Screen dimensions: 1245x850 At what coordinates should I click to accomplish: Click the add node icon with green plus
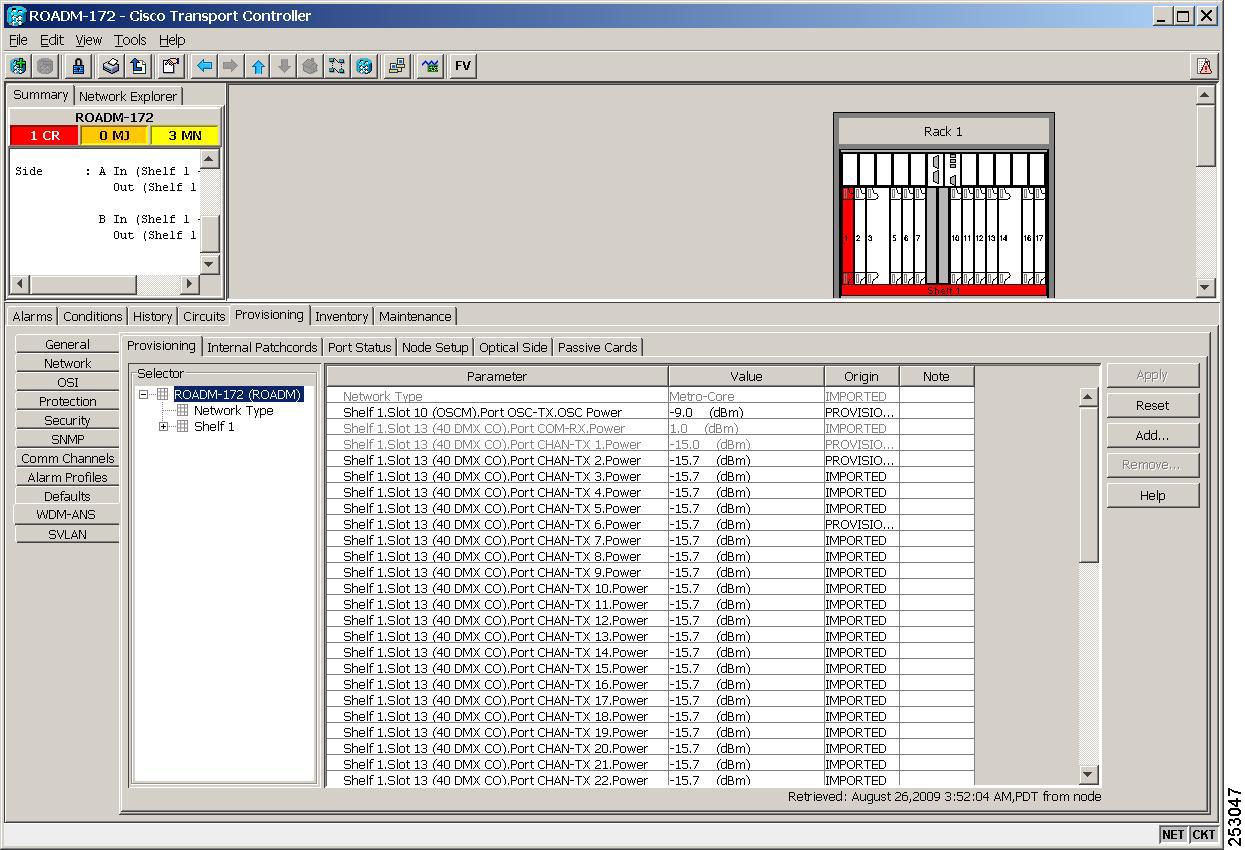tap(18, 66)
